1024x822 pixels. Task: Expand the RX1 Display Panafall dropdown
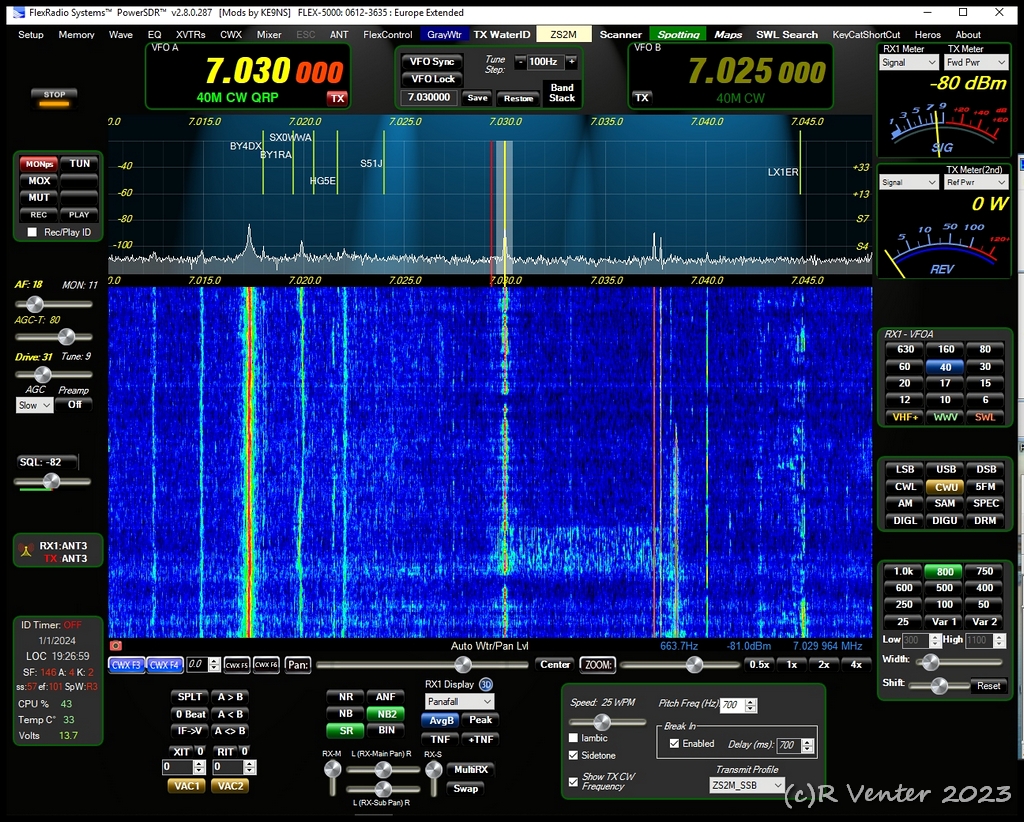click(x=459, y=701)
